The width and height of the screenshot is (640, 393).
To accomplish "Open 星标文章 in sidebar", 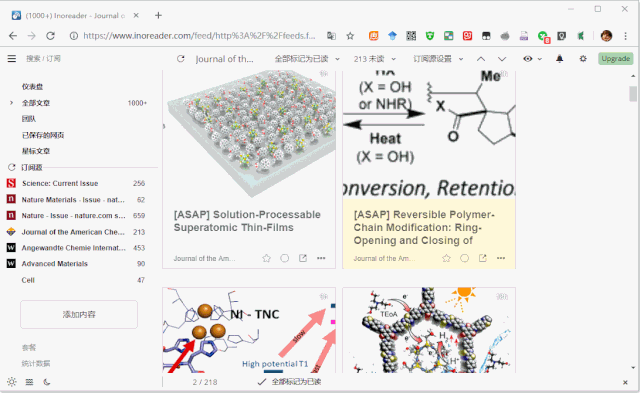I will (x=36, y=151).
